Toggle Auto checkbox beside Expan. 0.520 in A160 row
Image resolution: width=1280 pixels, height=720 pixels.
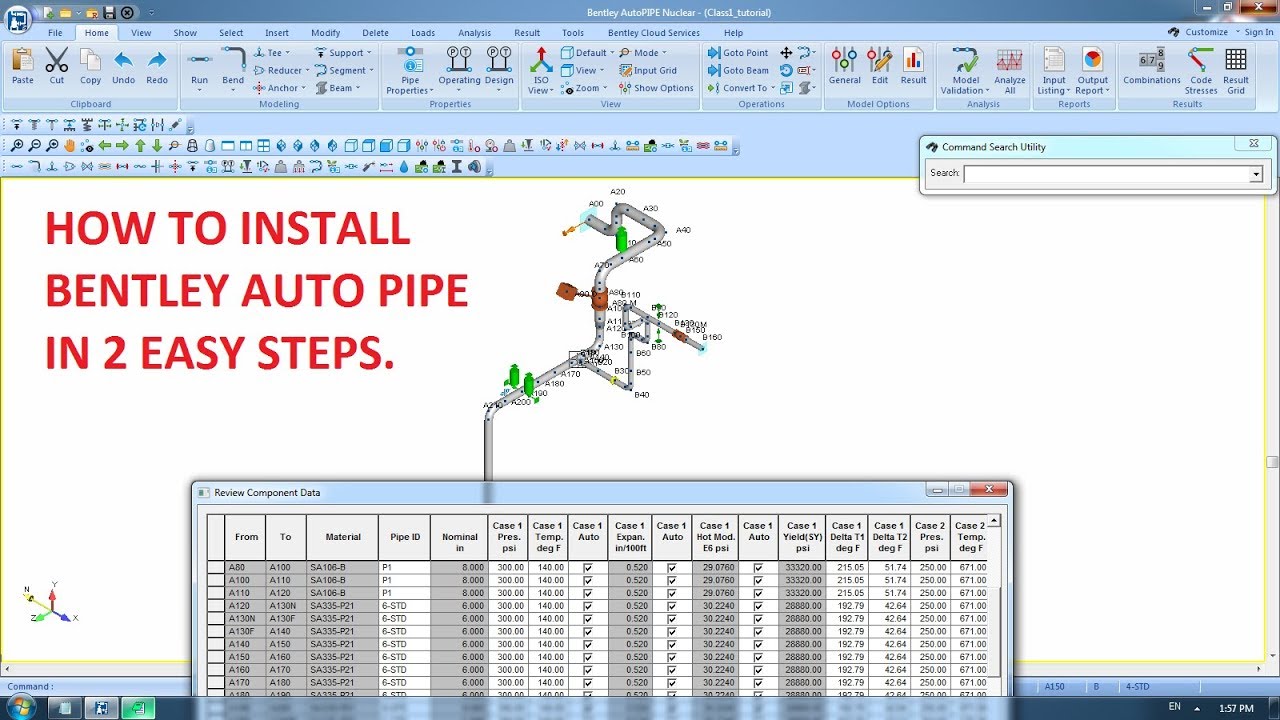pos(672,670)
